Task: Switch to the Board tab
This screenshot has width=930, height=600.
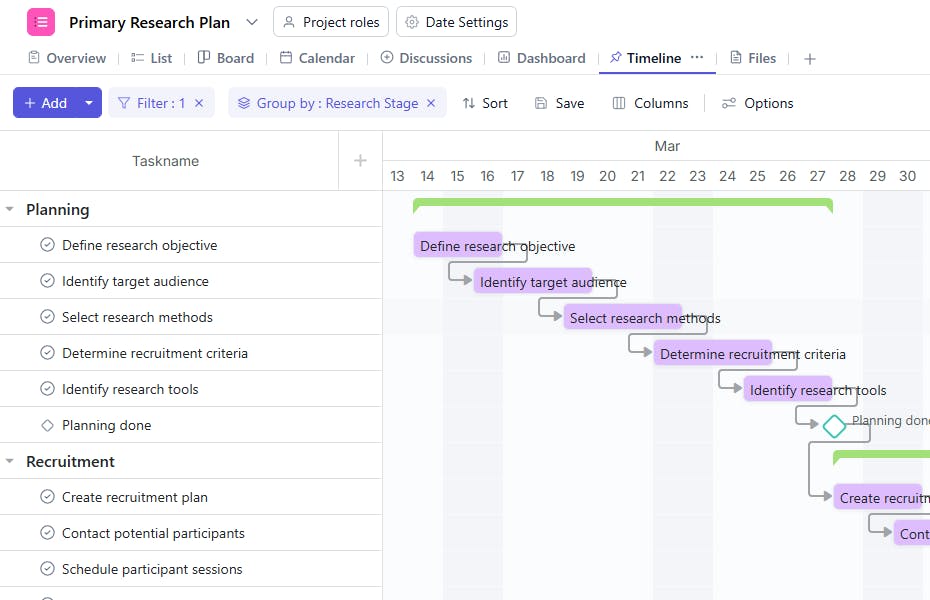Action: tap(225, 58)
